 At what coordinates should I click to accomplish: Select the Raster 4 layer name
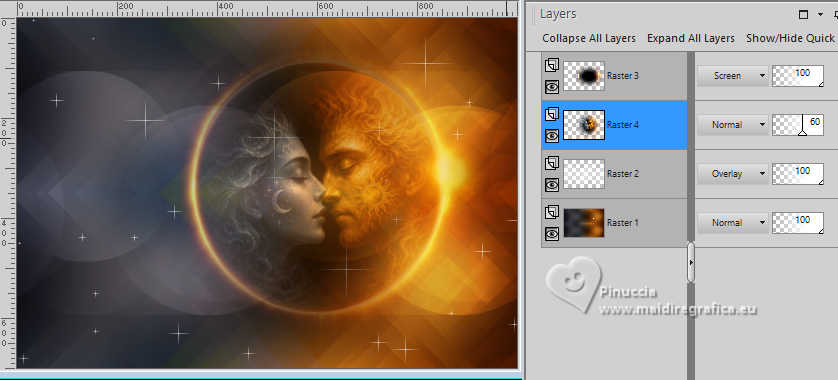[623, 125]
